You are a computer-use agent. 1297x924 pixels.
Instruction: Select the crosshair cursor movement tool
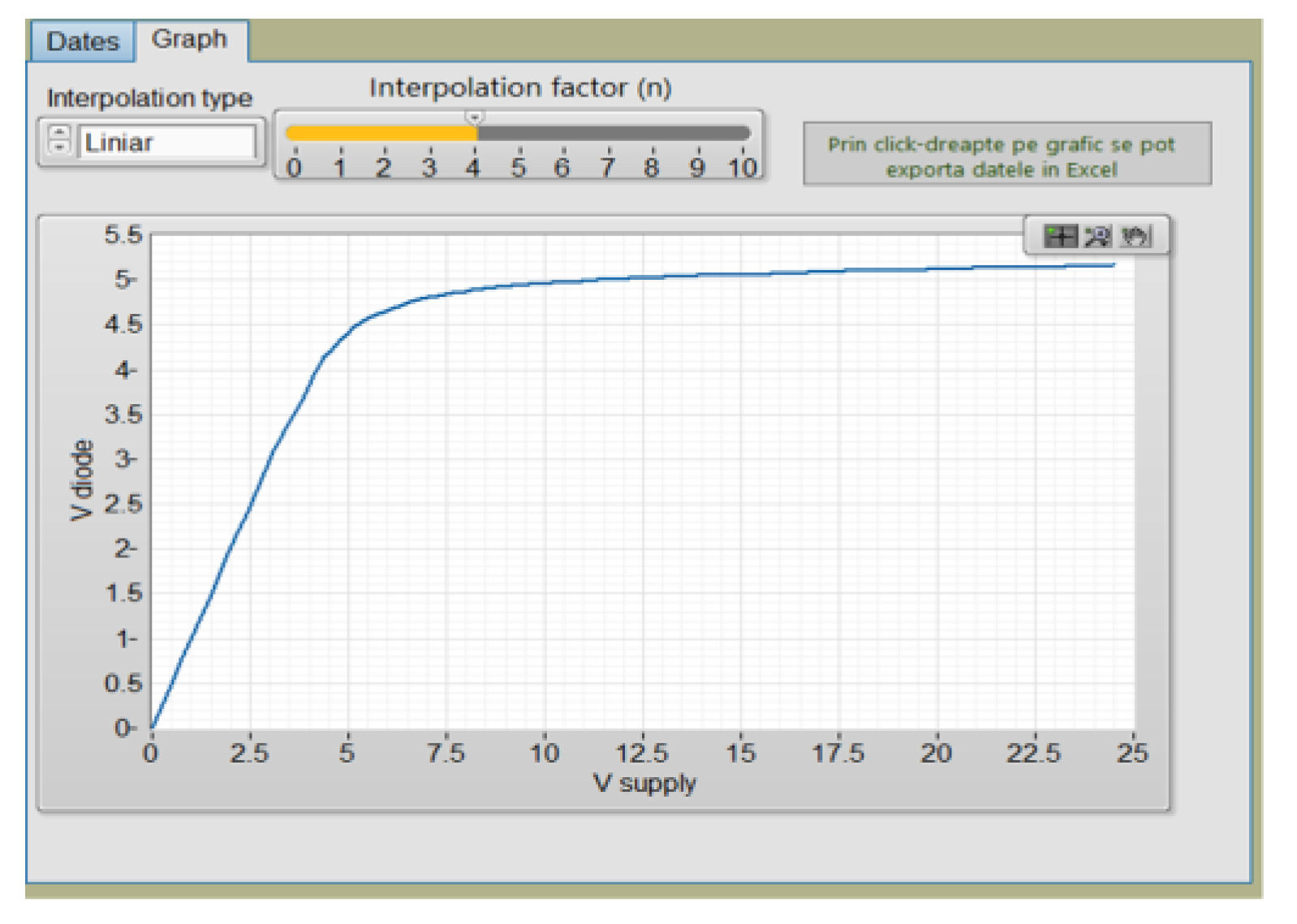(x=1060, y=236)
